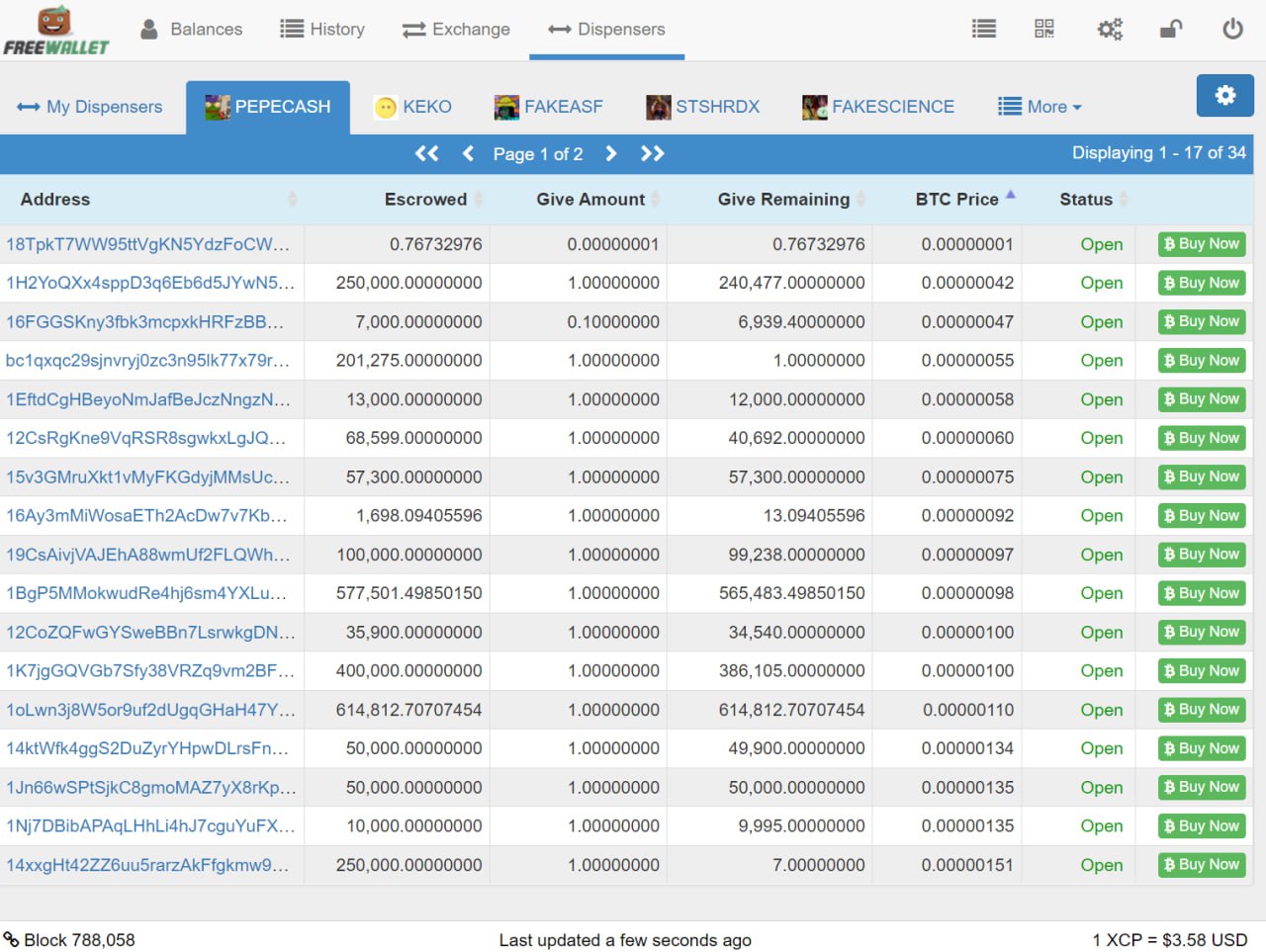The width and height of the screenshot is (1266, 952).
Task: Go to previous page arrow
Action: coord(469,153)
